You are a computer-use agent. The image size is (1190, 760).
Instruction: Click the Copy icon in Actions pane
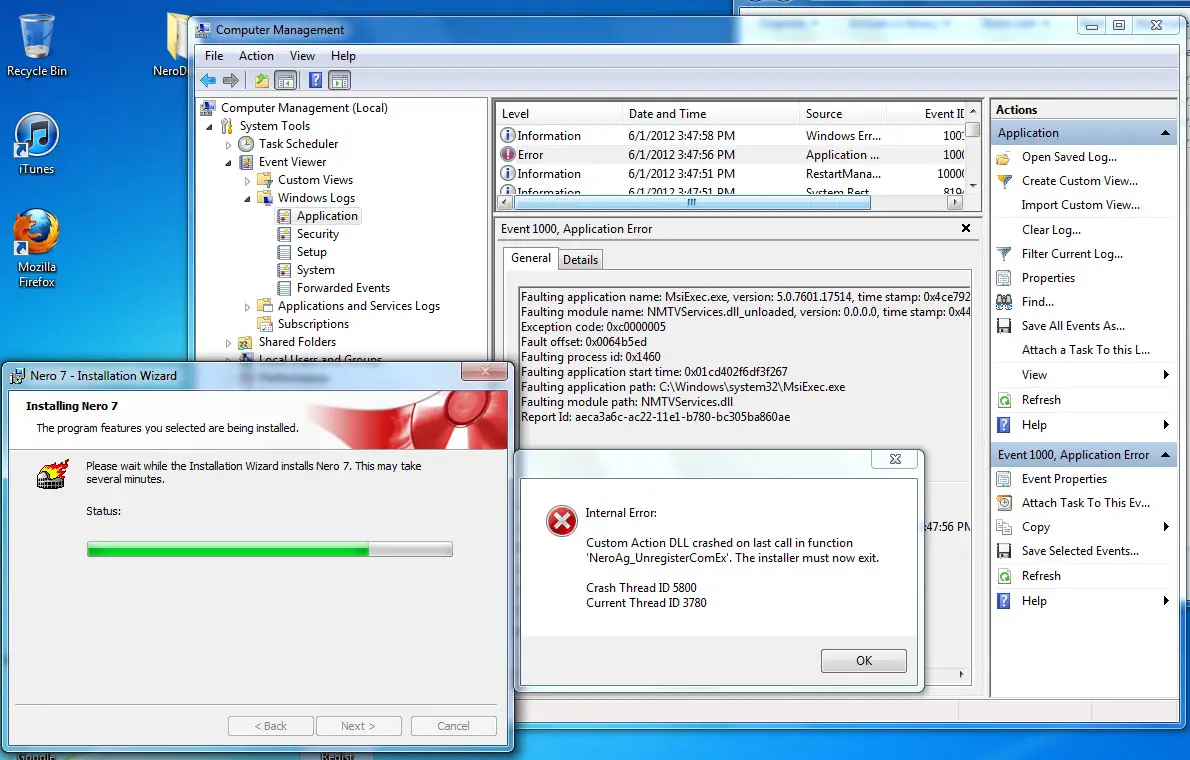(1003, 528)
